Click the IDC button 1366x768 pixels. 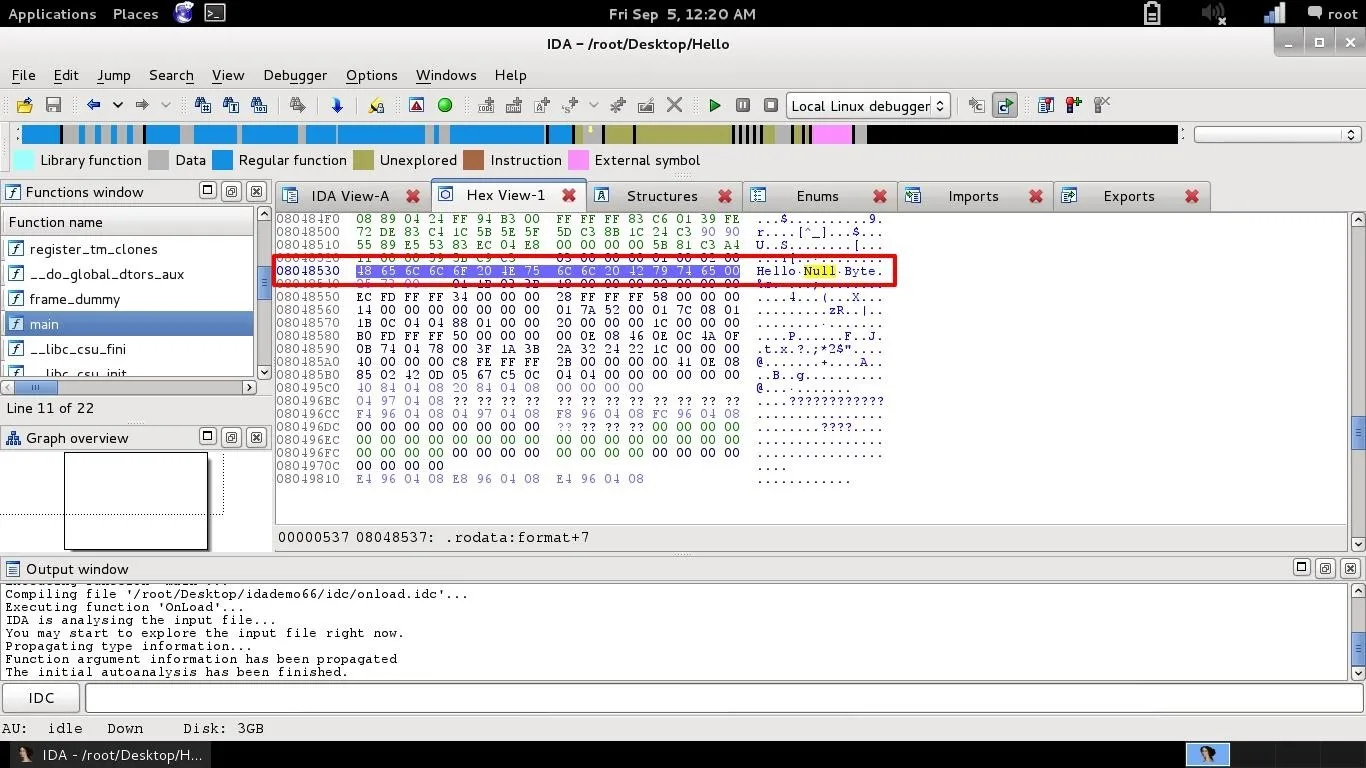click(x=41, y=698)
